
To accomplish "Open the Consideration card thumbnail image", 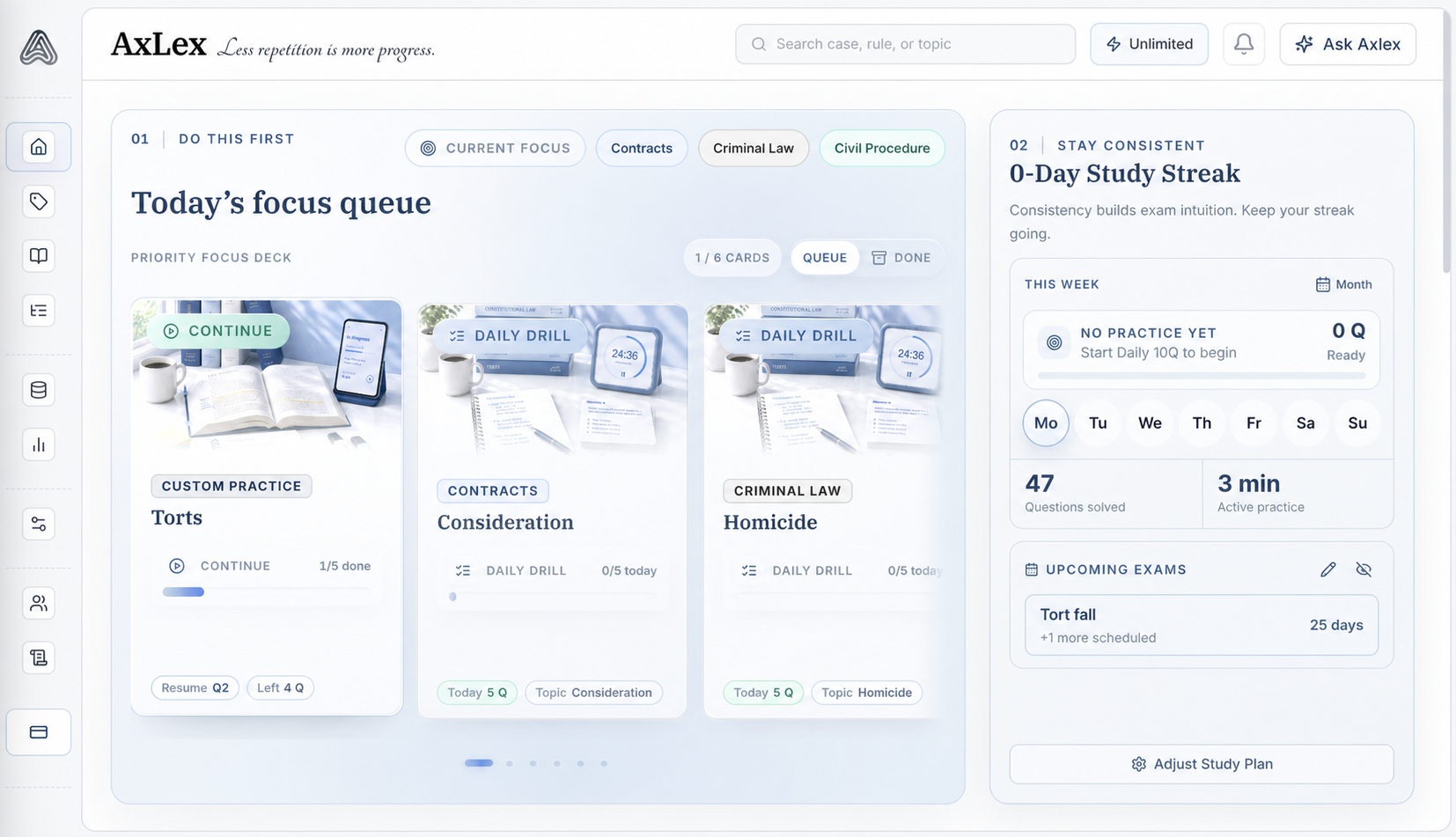I will tap(553, 381).
